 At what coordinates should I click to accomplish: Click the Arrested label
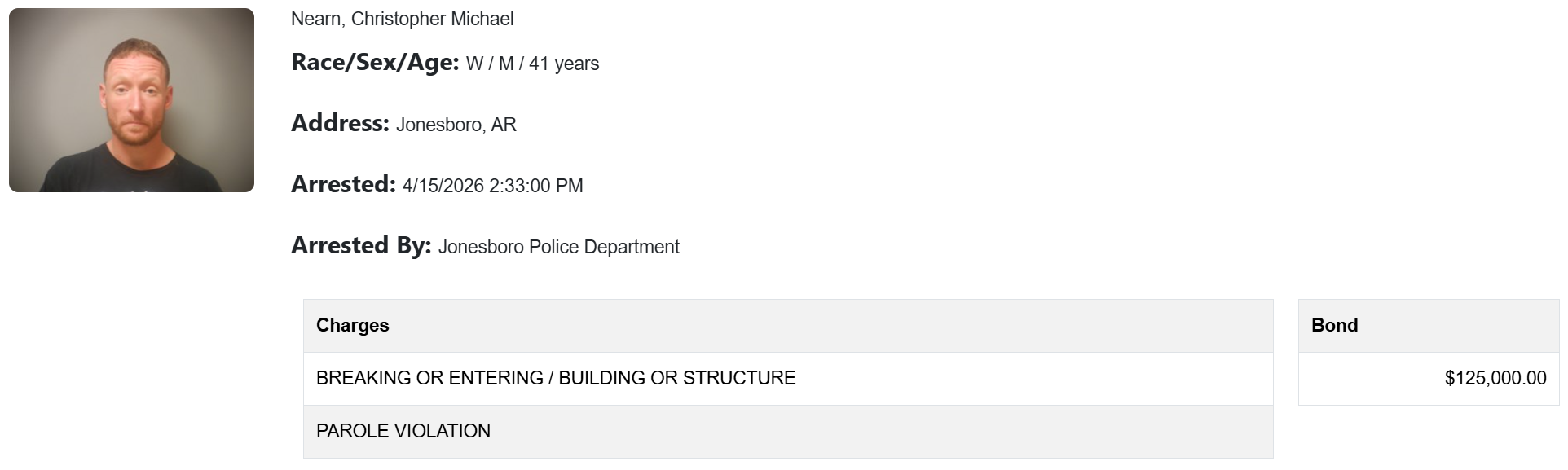[343, 185]
